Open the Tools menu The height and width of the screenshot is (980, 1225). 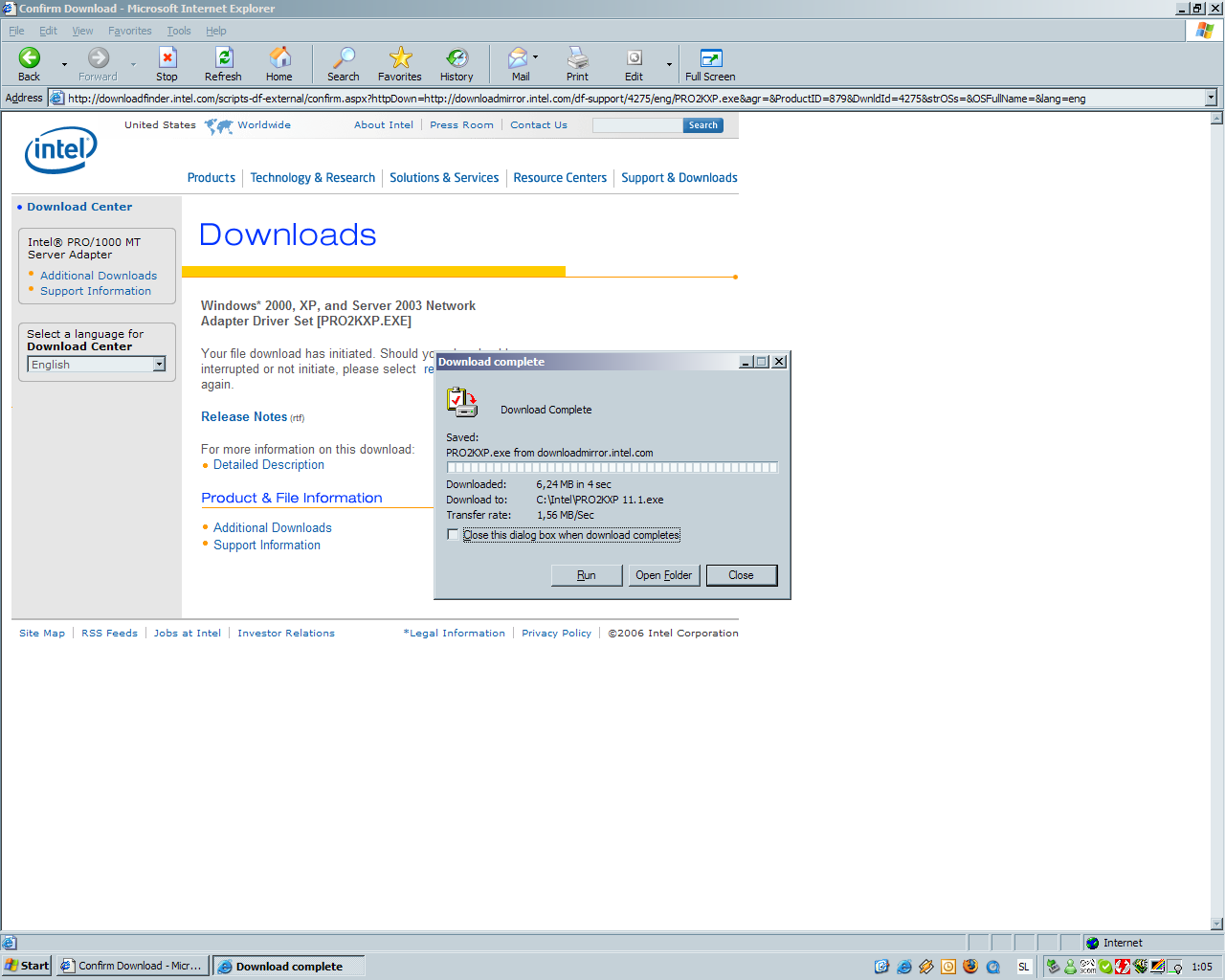(179, 31)
